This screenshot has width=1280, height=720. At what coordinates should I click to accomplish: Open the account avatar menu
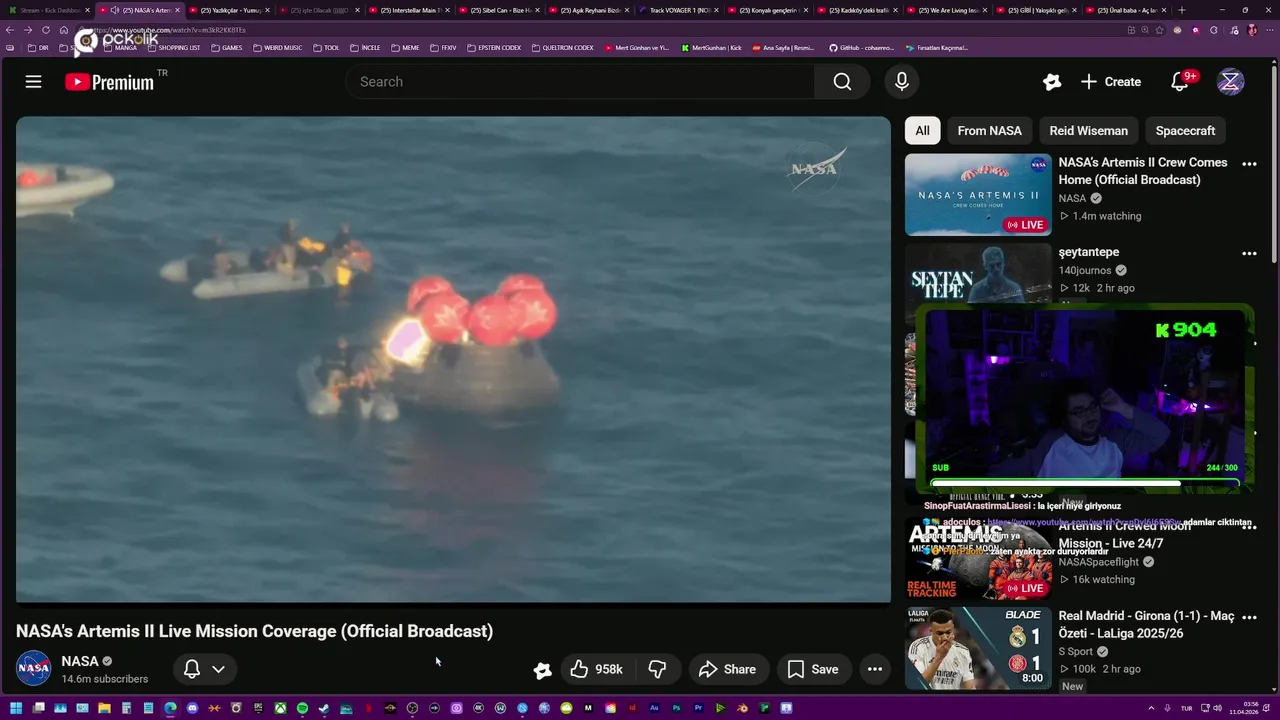click(1231, 82)
